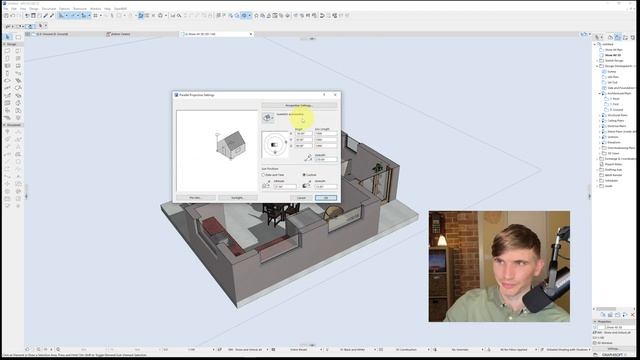Open the Publisher Sets in Navigator
This screenshot has height=360, width=640.
pos(632,37)
